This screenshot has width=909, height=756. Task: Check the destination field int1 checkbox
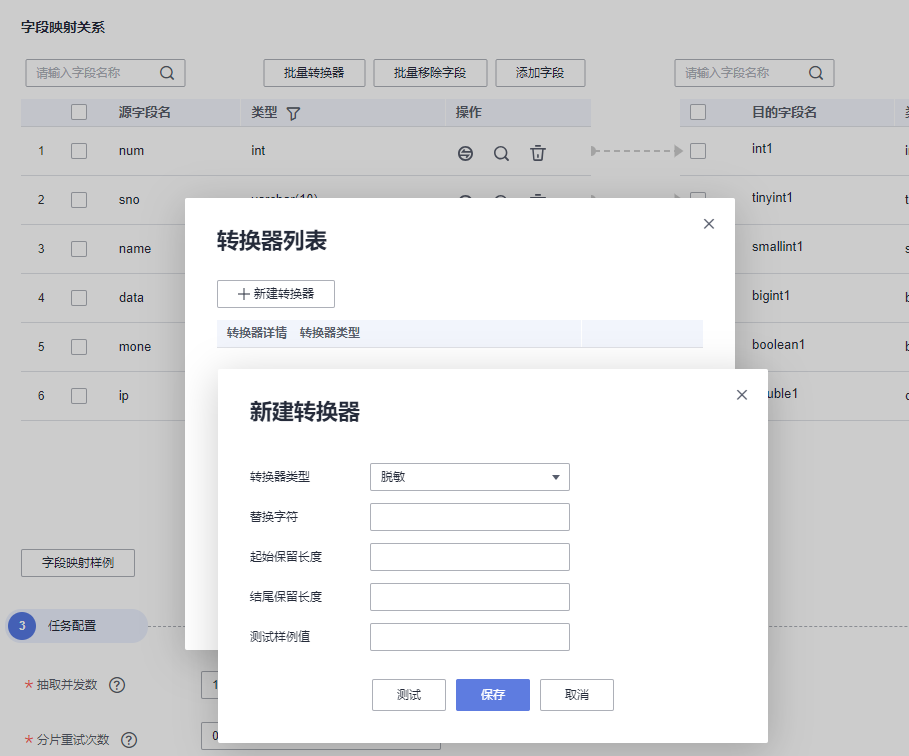[698, 151]
